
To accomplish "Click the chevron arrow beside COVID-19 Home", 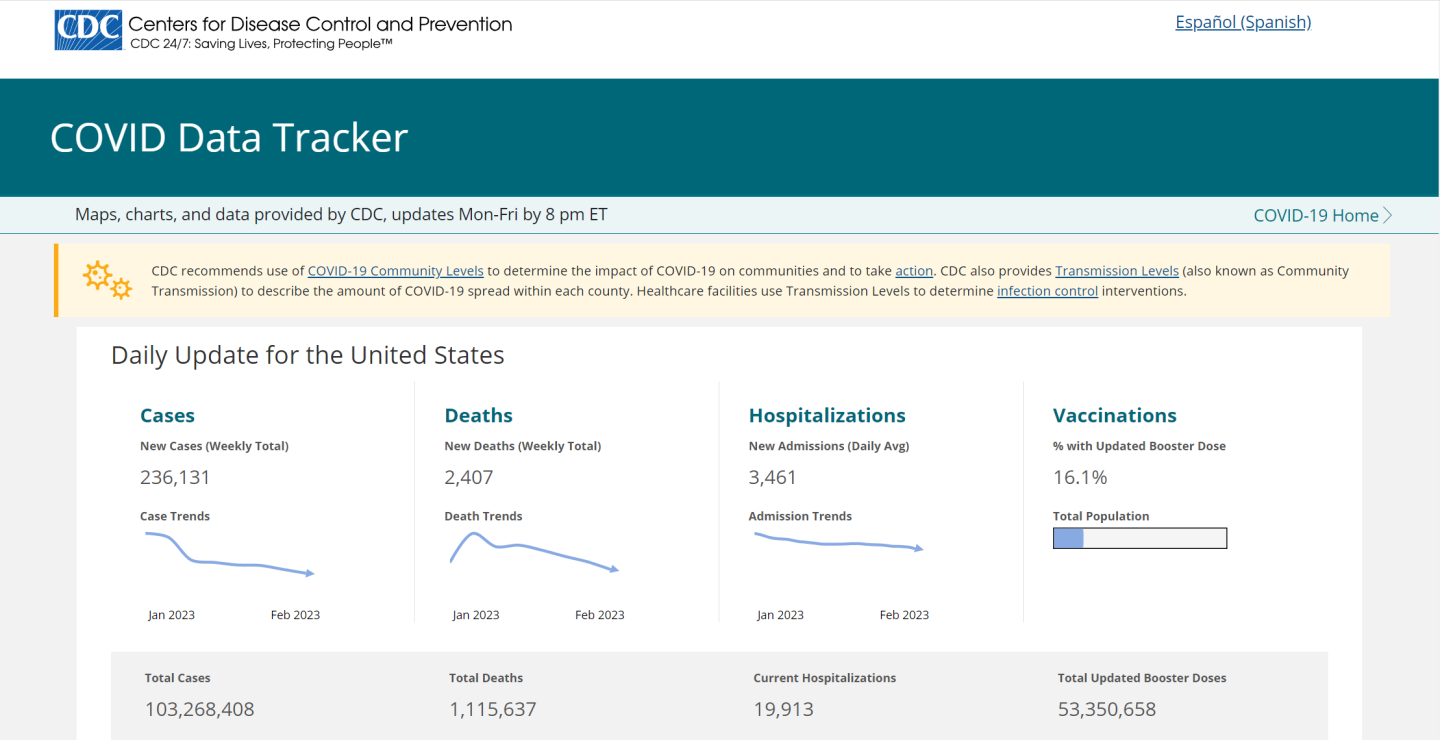I will tap(1388, 216).
